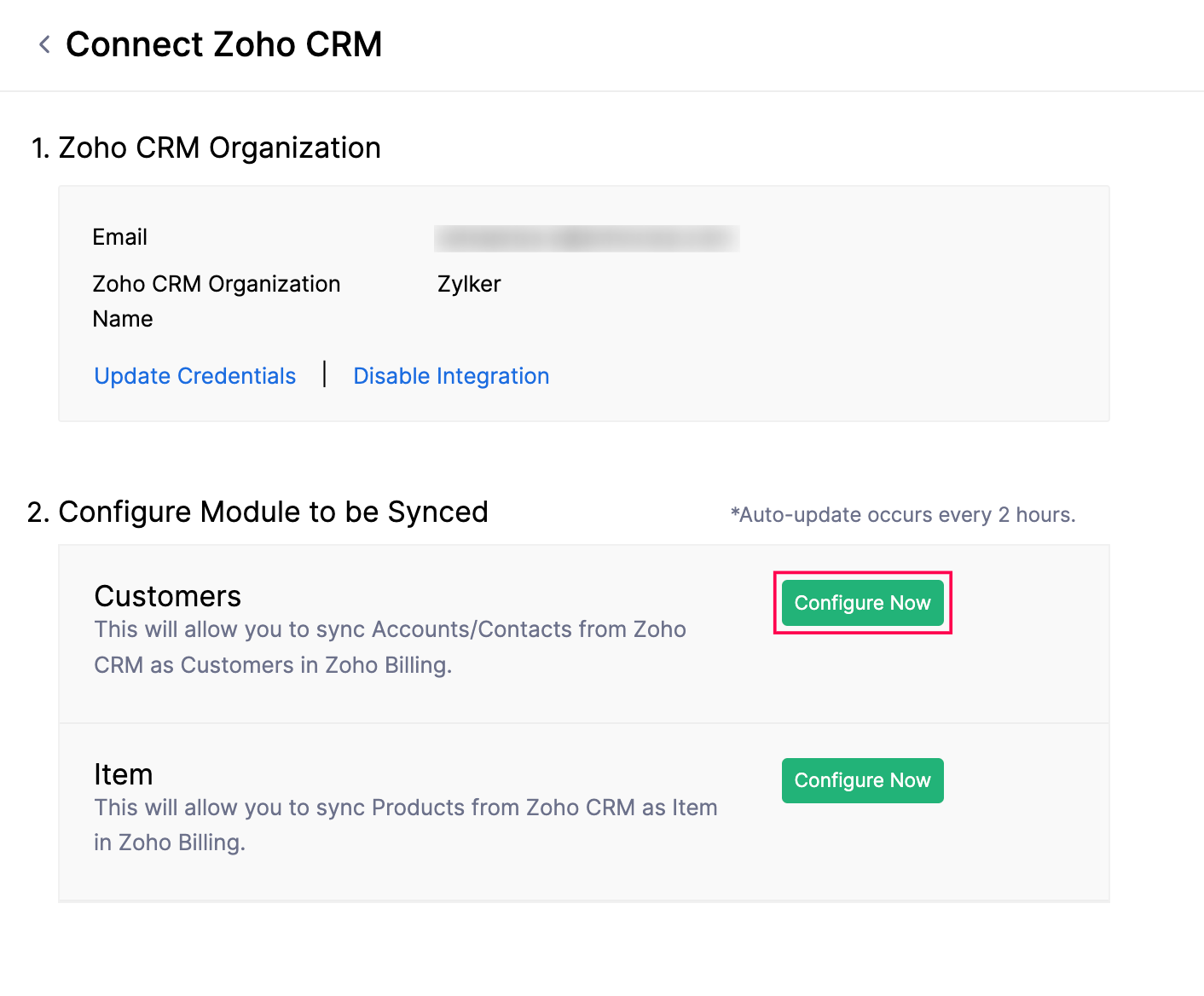The height and width of the screenshot is (996, 1204).
Task: Click the Item module heading
Action: [124, 774]
